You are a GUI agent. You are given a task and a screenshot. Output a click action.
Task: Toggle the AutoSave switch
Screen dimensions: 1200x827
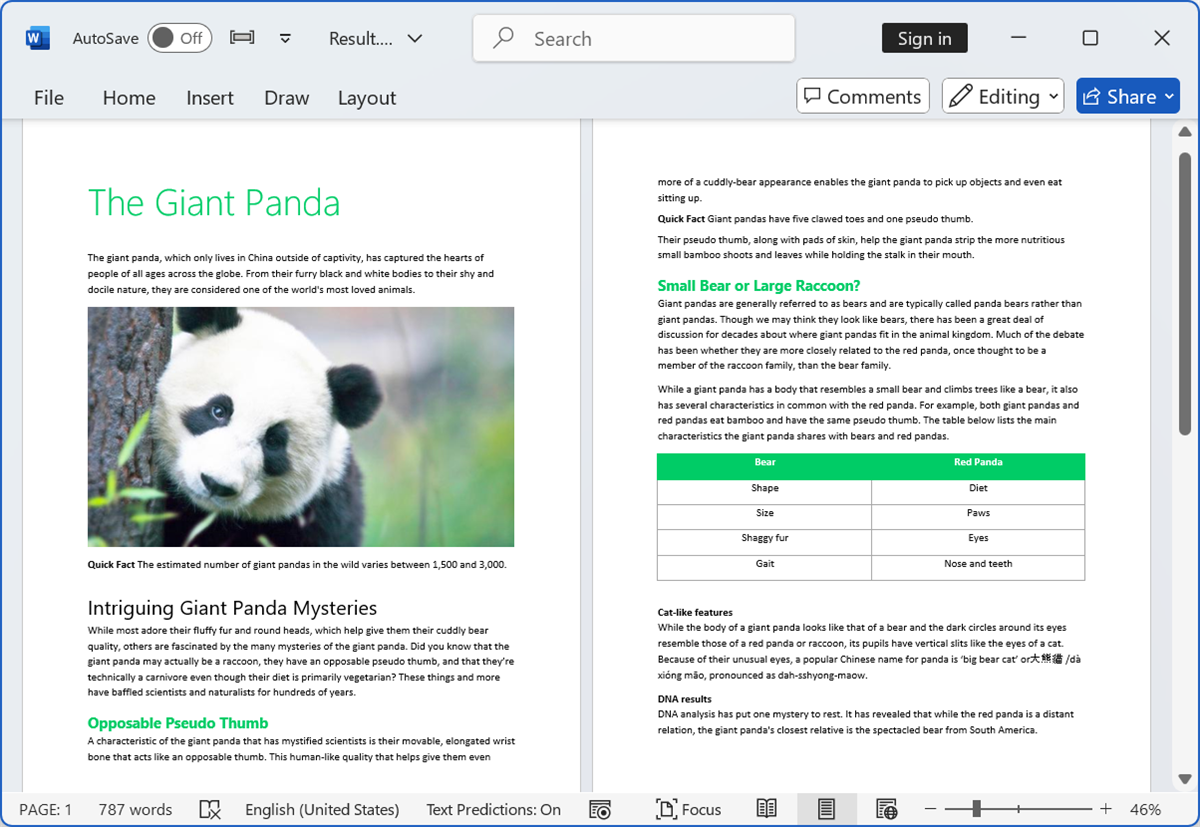[177, 38]
